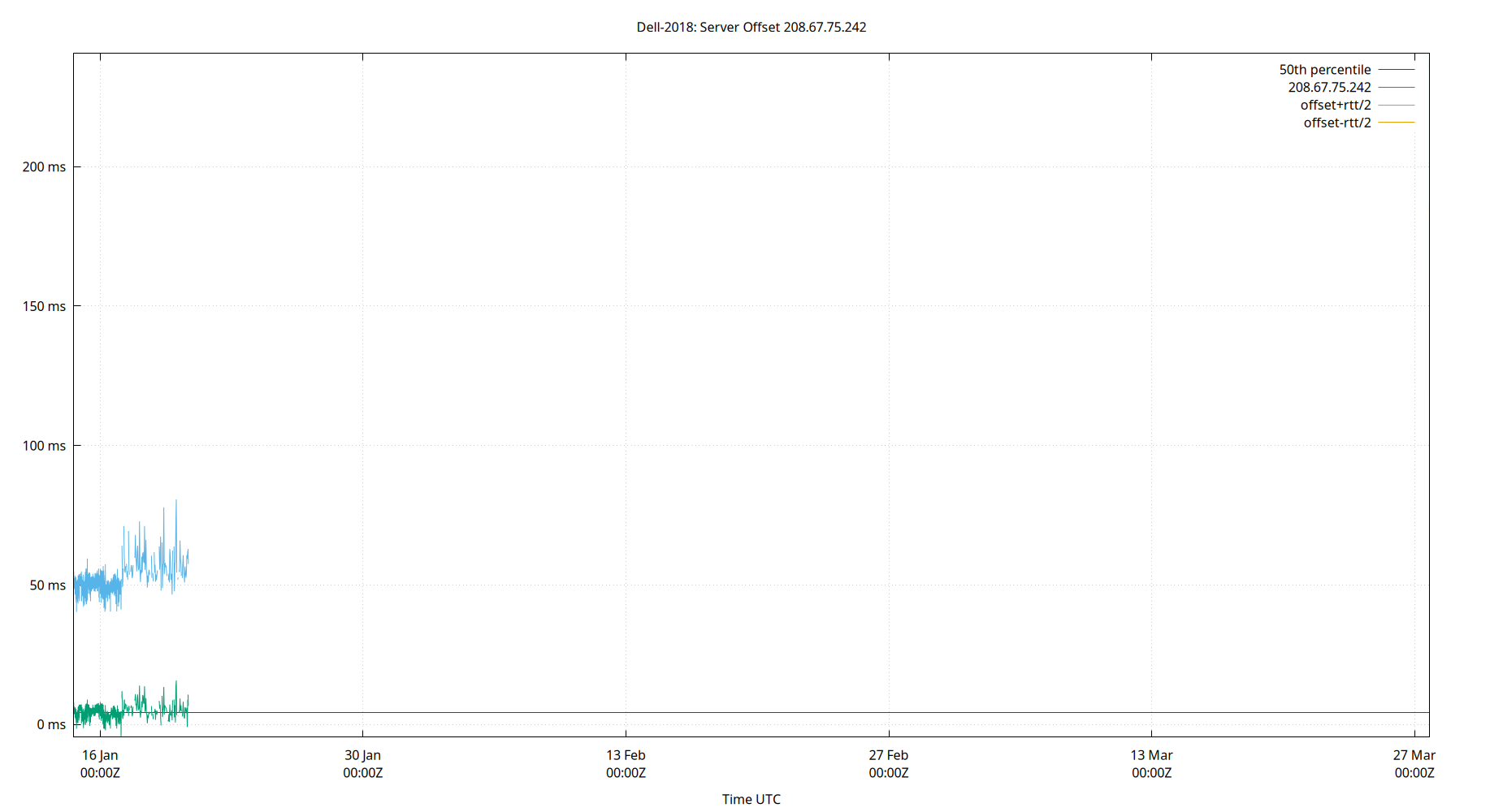Click the "Time UTC" axis title
The height and width of the screenshot is (812, 1503).
tap(751, 799)
